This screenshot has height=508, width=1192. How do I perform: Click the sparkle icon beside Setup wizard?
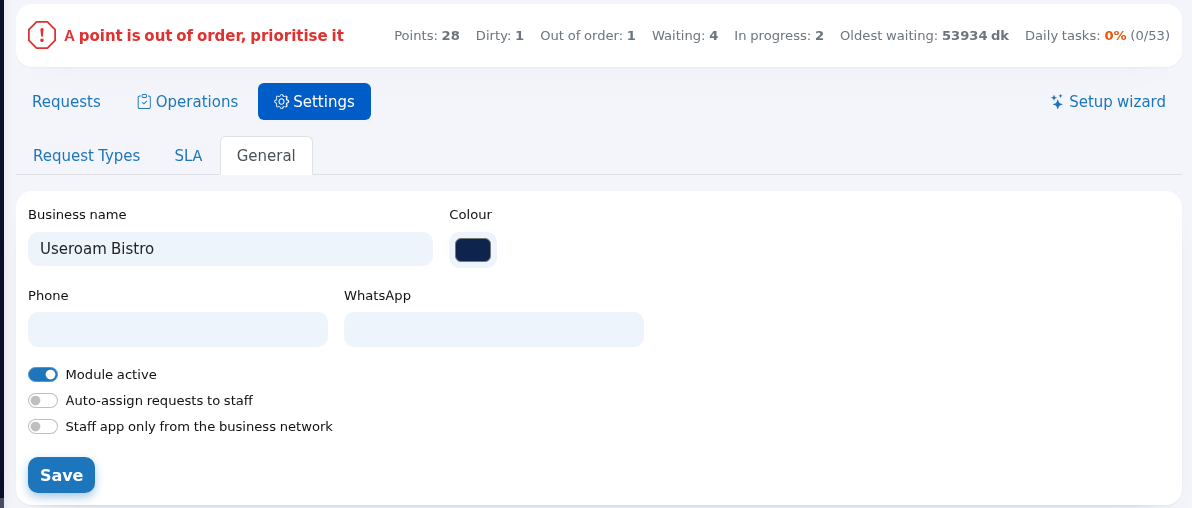[x=1057, y=102]
